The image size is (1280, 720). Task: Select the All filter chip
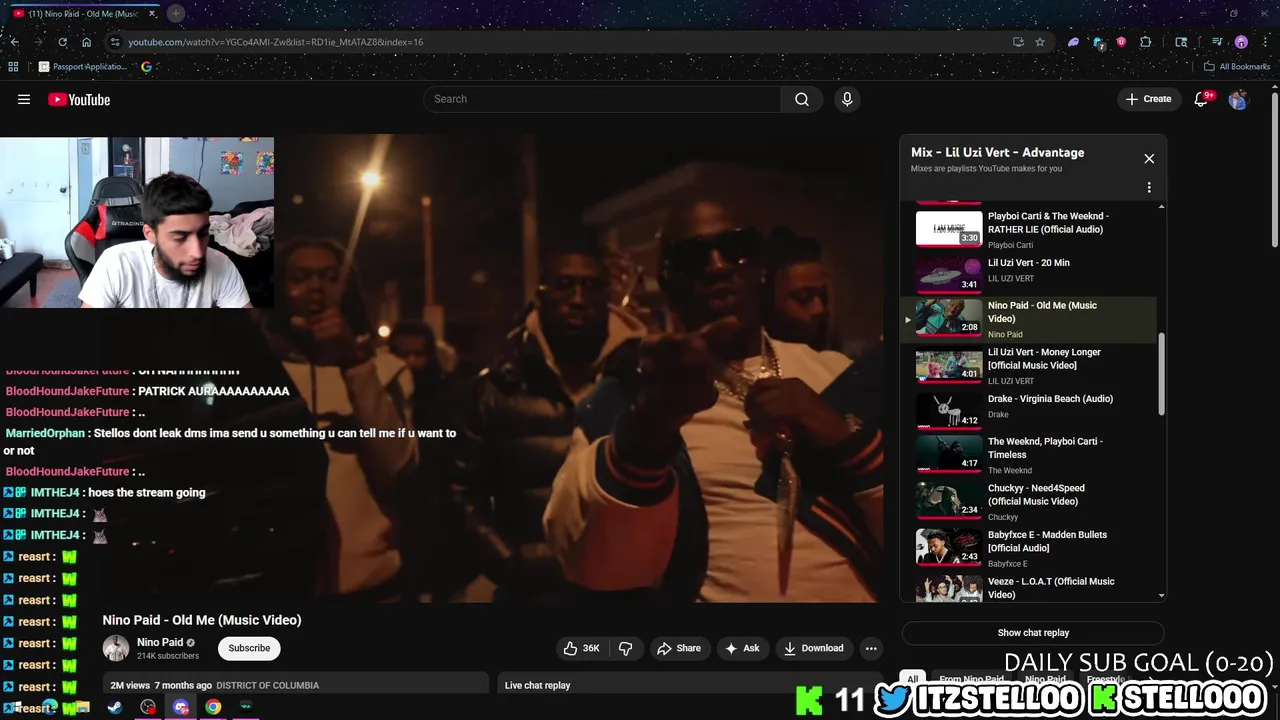click(912, 679)
